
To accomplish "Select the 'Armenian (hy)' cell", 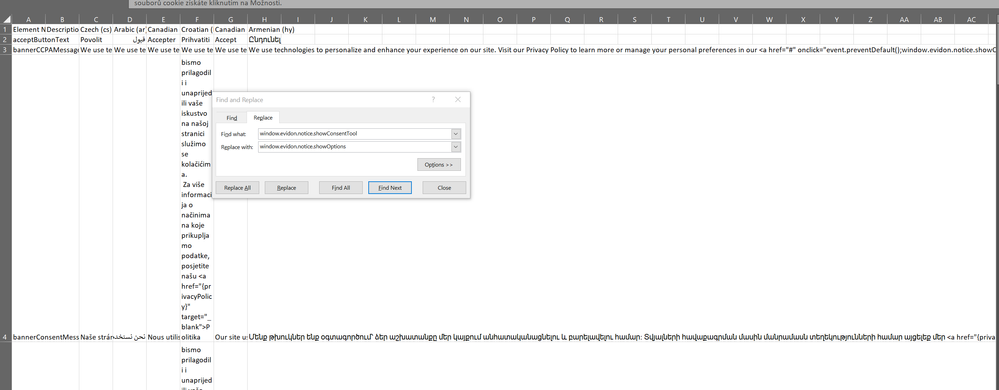I will tap(264, 29).
